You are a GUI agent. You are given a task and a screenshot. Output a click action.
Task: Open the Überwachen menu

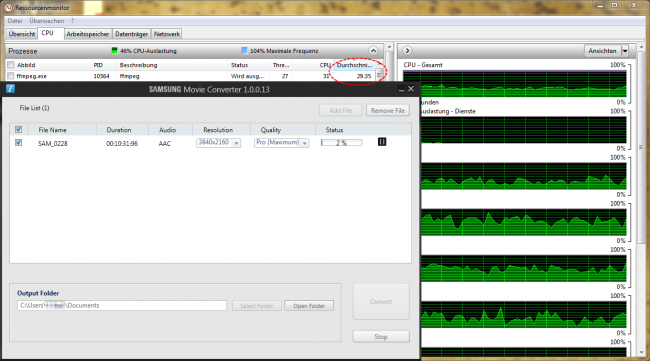point(46,21)
